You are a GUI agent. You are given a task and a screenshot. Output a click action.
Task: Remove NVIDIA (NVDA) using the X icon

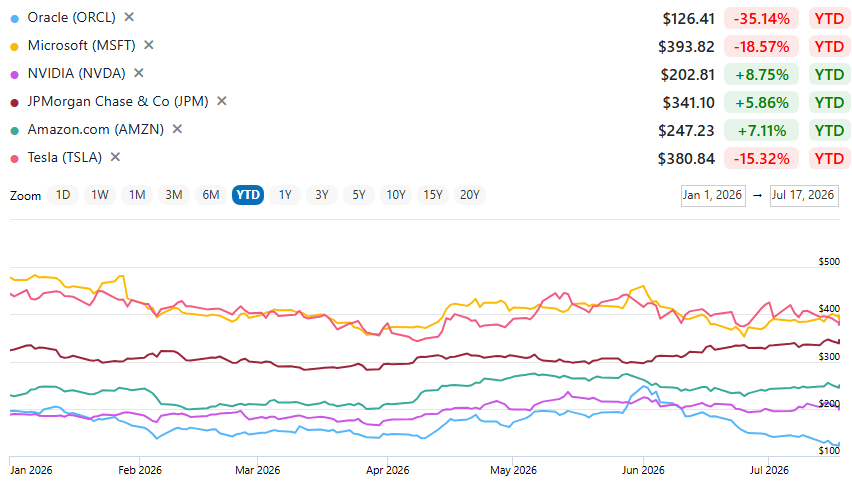[x=139, y=73]
